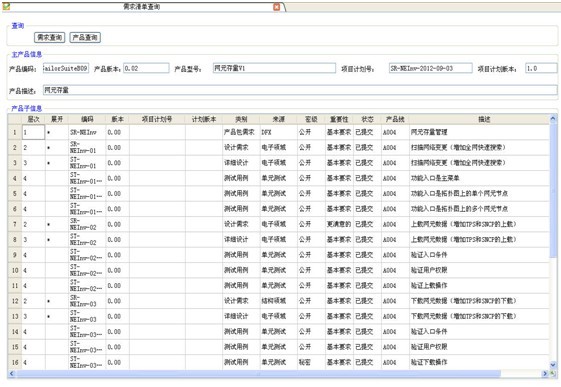Screen dimensions: 561x387
Task: Focus the 产品型号 input field
Action: click(274, 68)
